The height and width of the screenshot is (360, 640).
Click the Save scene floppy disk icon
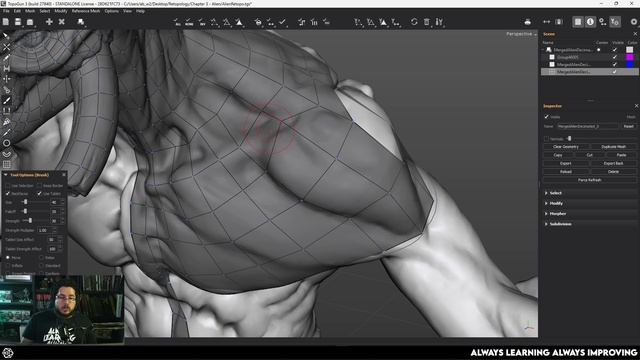pyautogui.click(x=18, y=22)
